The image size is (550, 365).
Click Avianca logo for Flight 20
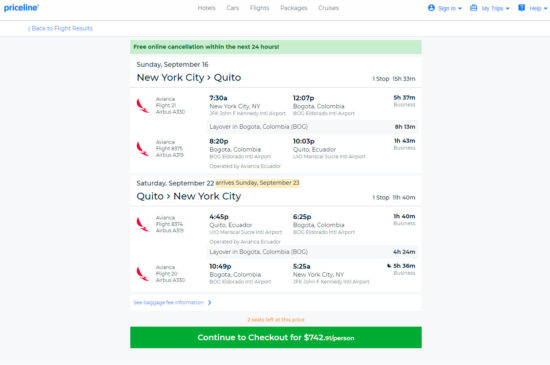click(142, 274)
